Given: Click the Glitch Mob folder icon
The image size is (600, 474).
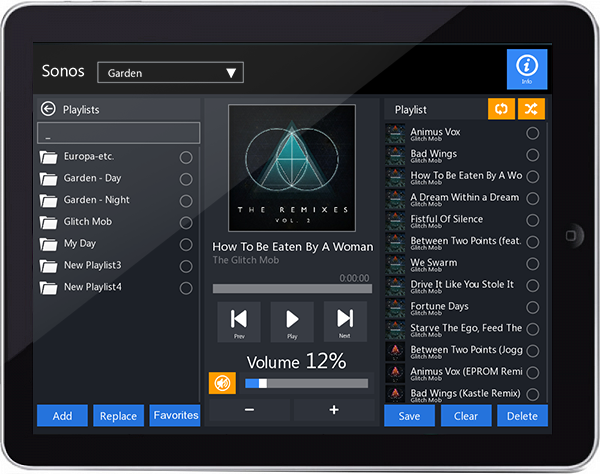Looking at the screenshot, I should coord(48,222).
